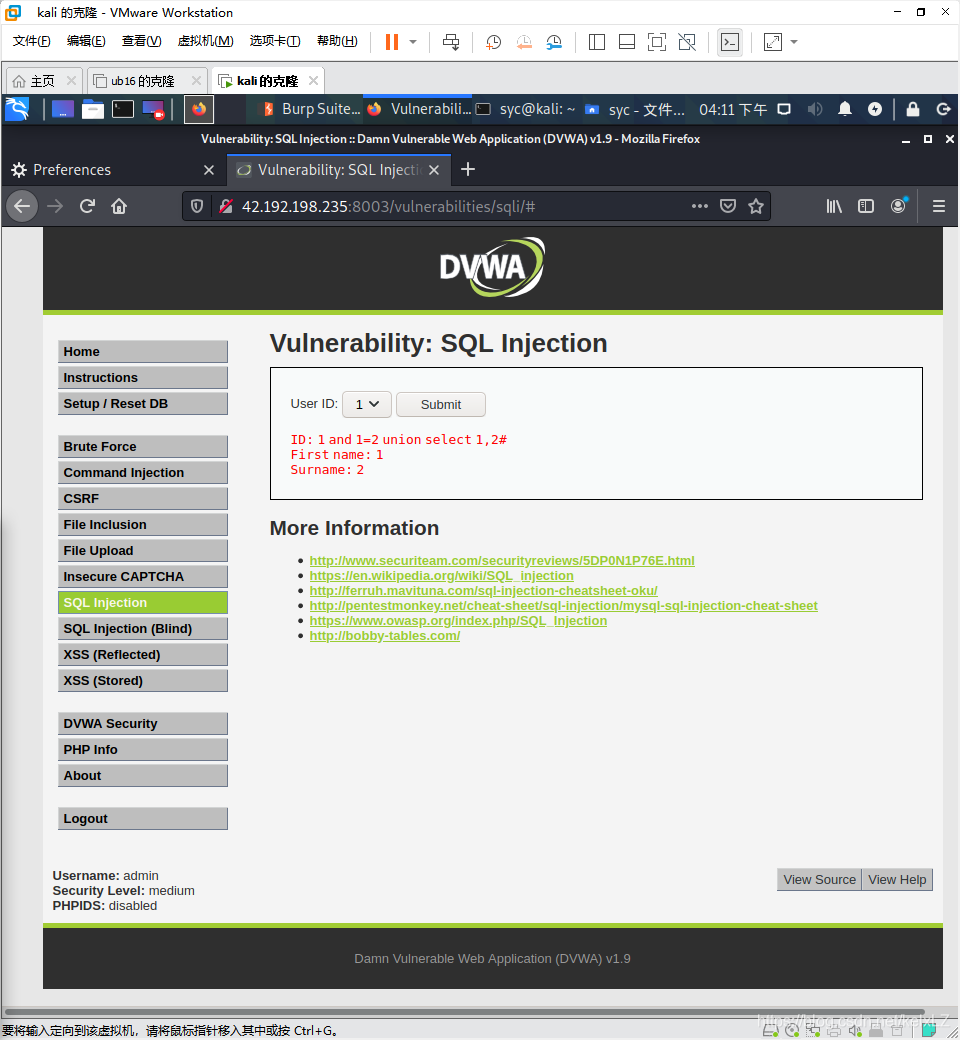Switch to Burp Suite taskbar window
Screen dimensions: 960x1040
[312, 109]
